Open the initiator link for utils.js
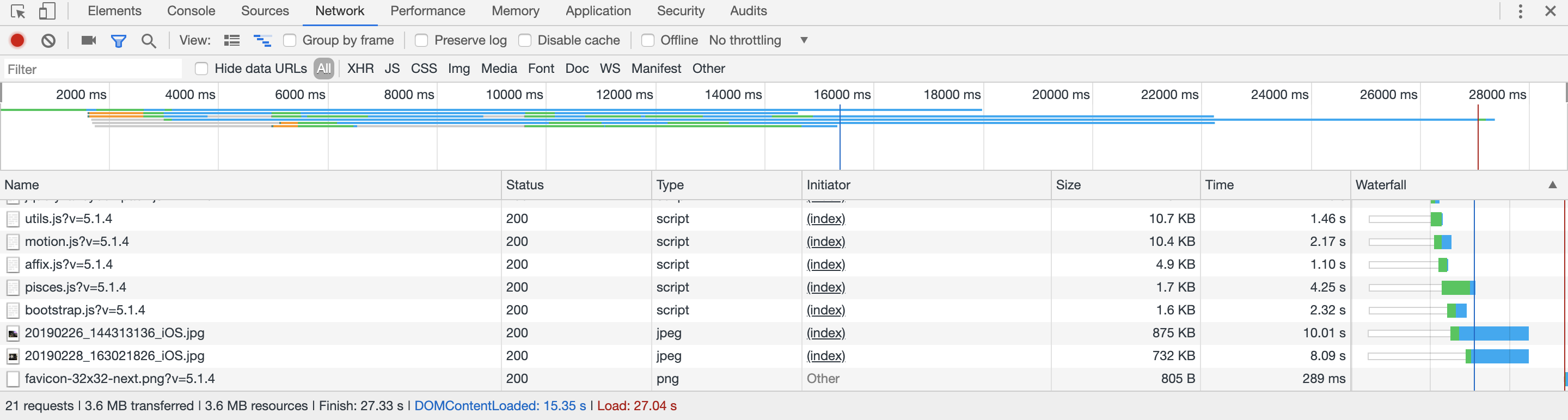1568x420 pixels. tap(825, 219)
